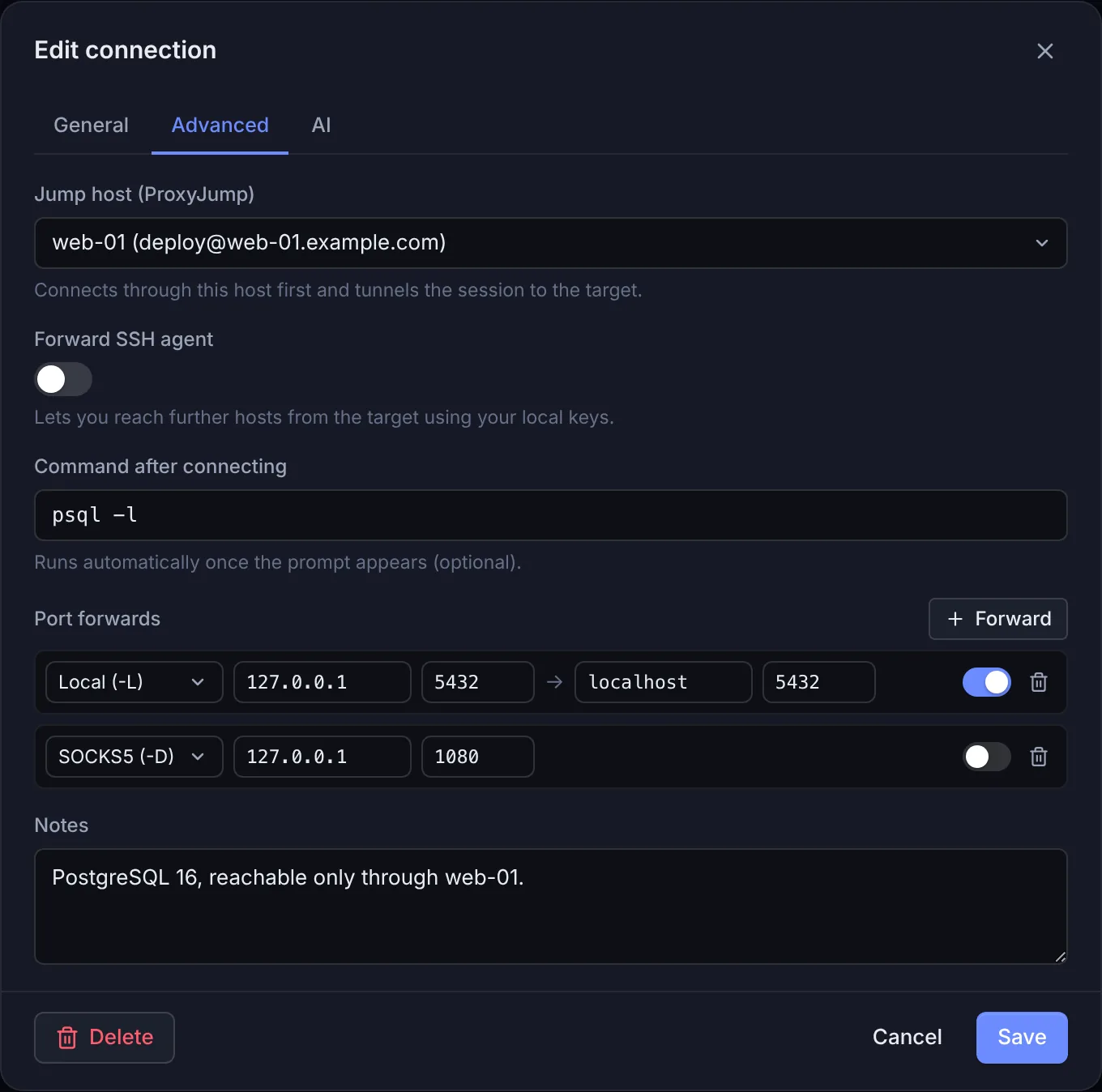Add a new port forward
The height and width of the screenshot is (1092, 1102).
[998, 619]
